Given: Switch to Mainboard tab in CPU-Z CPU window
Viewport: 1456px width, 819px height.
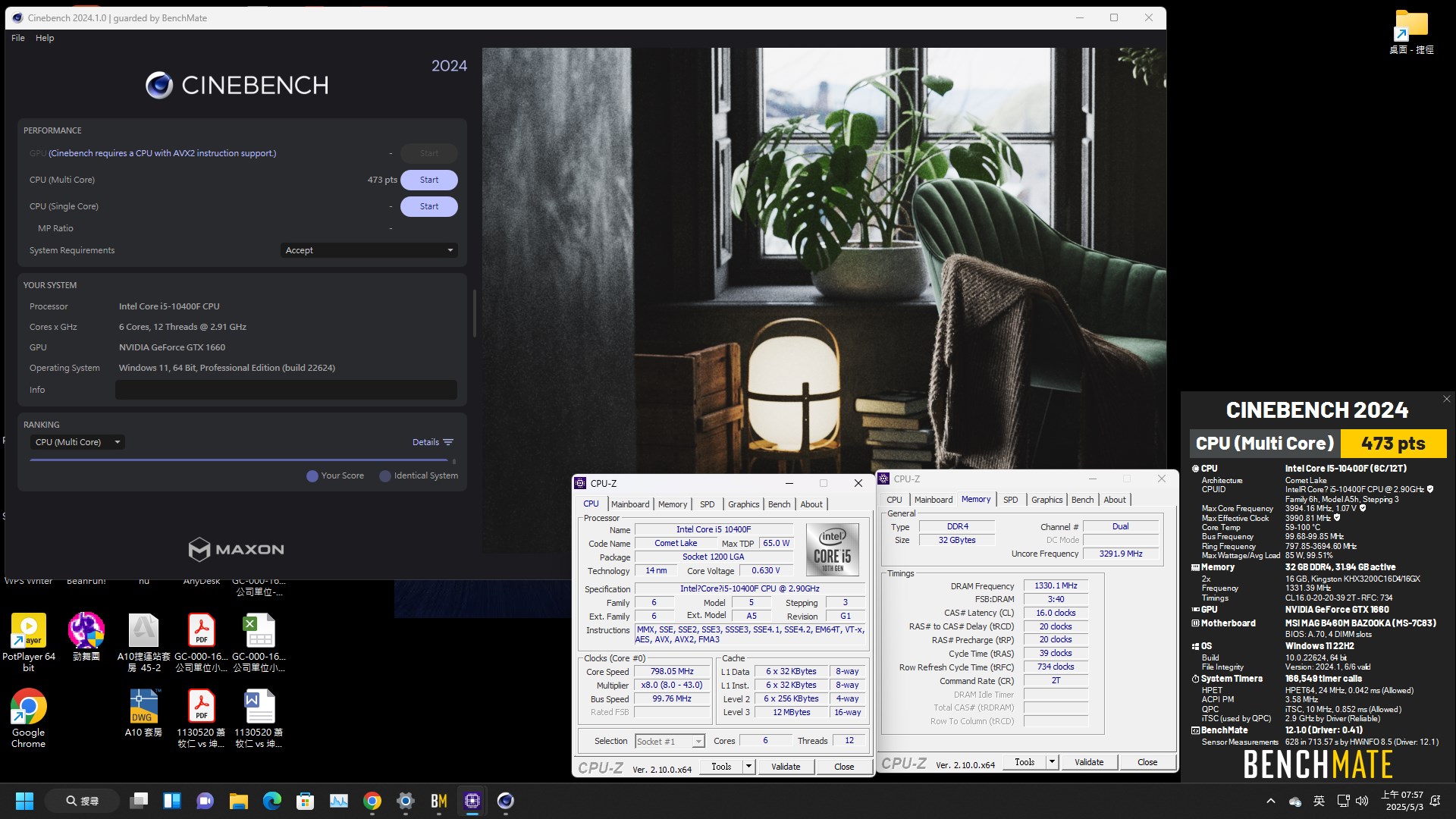Looking at the screenshot, I should pyautogui.click(x=630, y=504).
